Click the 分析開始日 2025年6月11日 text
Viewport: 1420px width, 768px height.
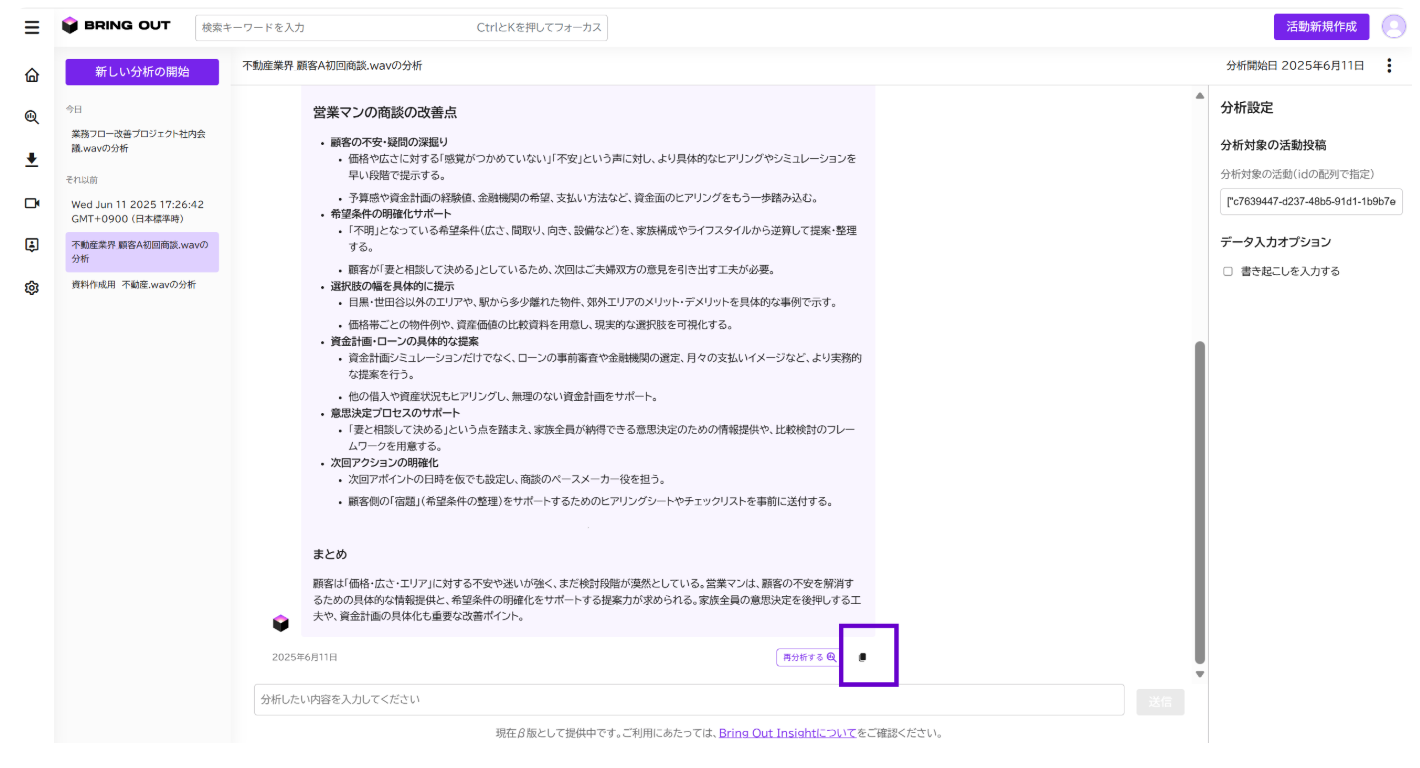click(x=1295, y=66)
